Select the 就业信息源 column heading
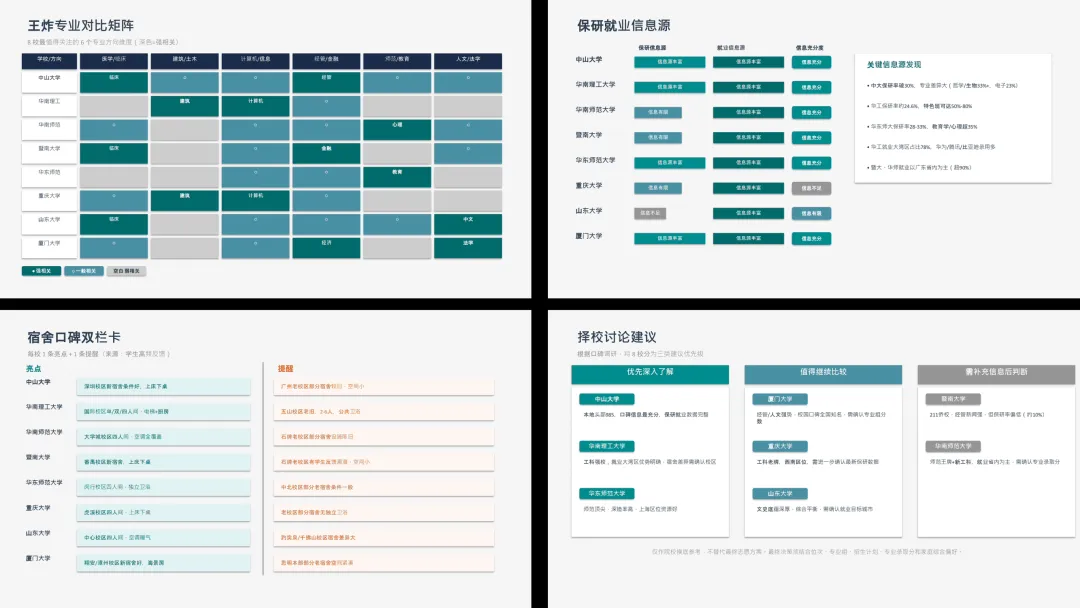 coord(731,48)
